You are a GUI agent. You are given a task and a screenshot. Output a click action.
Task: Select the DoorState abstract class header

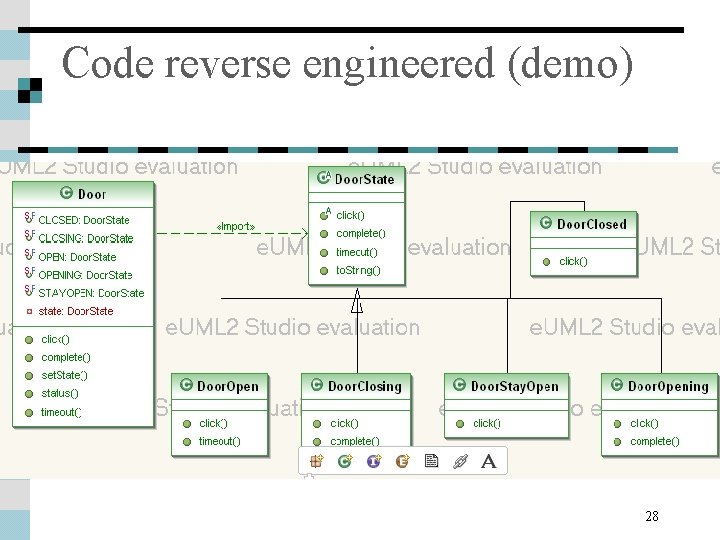coord(356,179)
